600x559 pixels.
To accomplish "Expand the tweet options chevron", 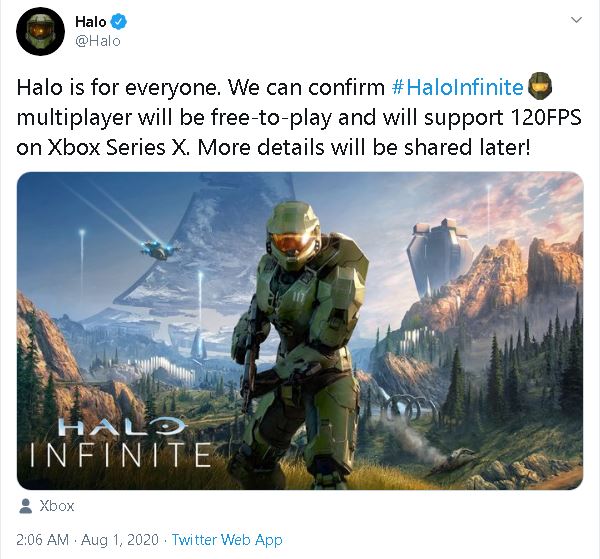I will coord(576,20).
